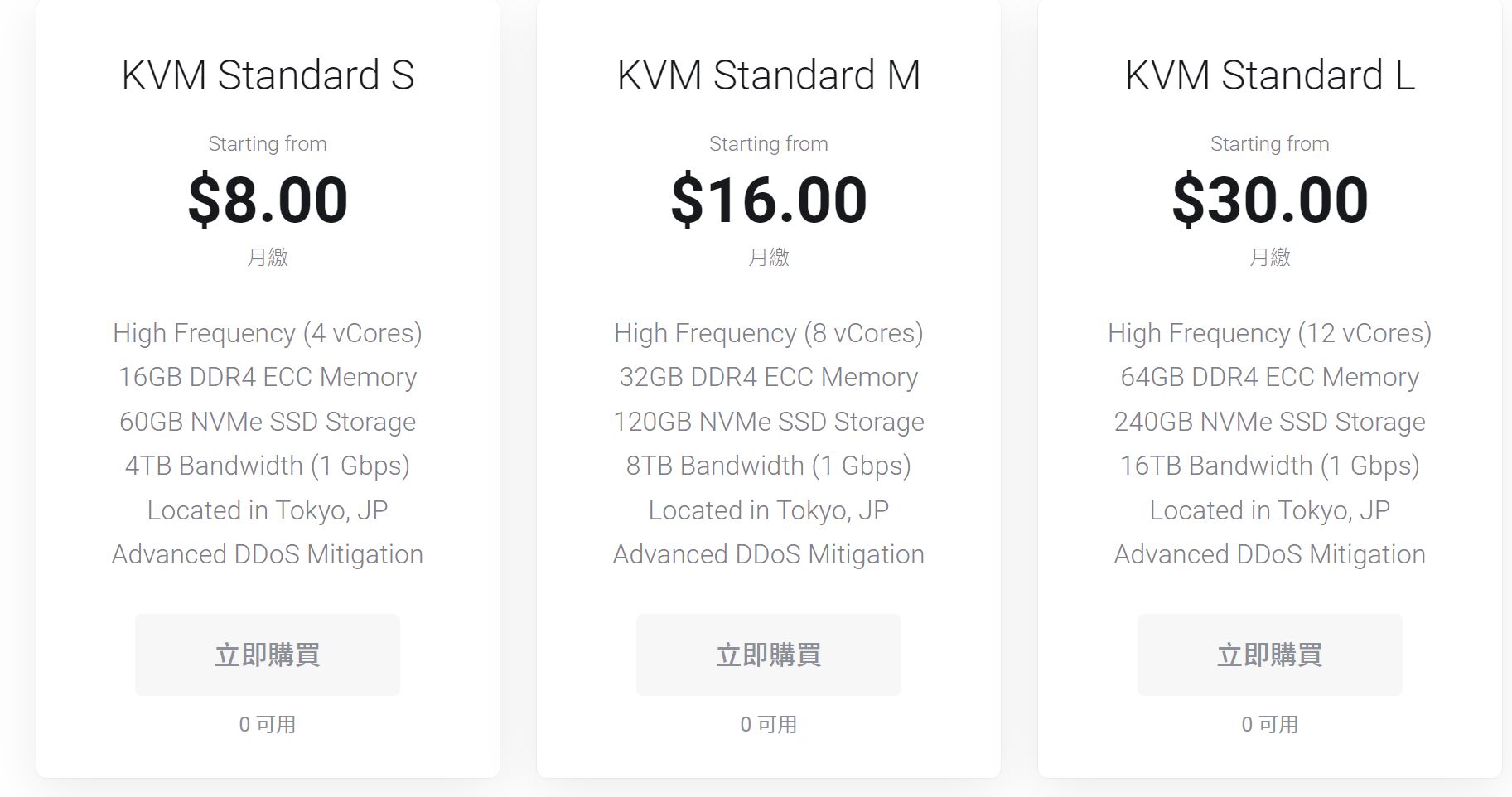Click '64GB DDR4 ECC Memory' text

[x=1270, y=377]
